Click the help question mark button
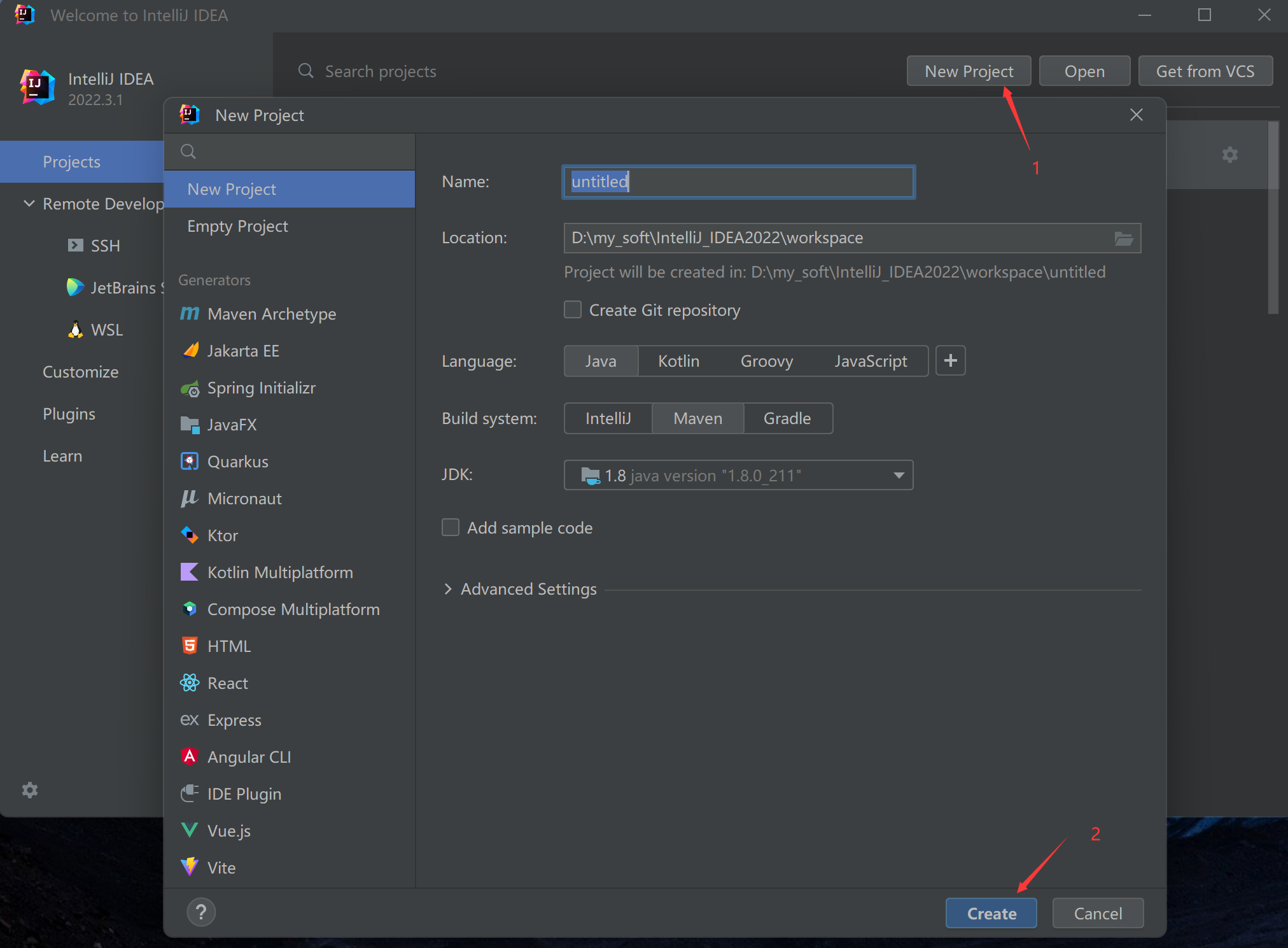The image size is (1288, 948). [201, 912]
